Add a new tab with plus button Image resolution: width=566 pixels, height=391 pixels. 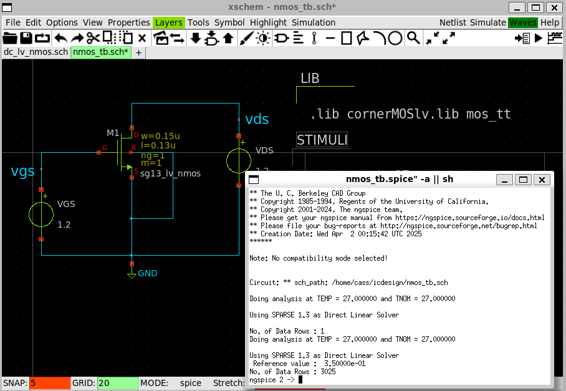tap(139, 52)
